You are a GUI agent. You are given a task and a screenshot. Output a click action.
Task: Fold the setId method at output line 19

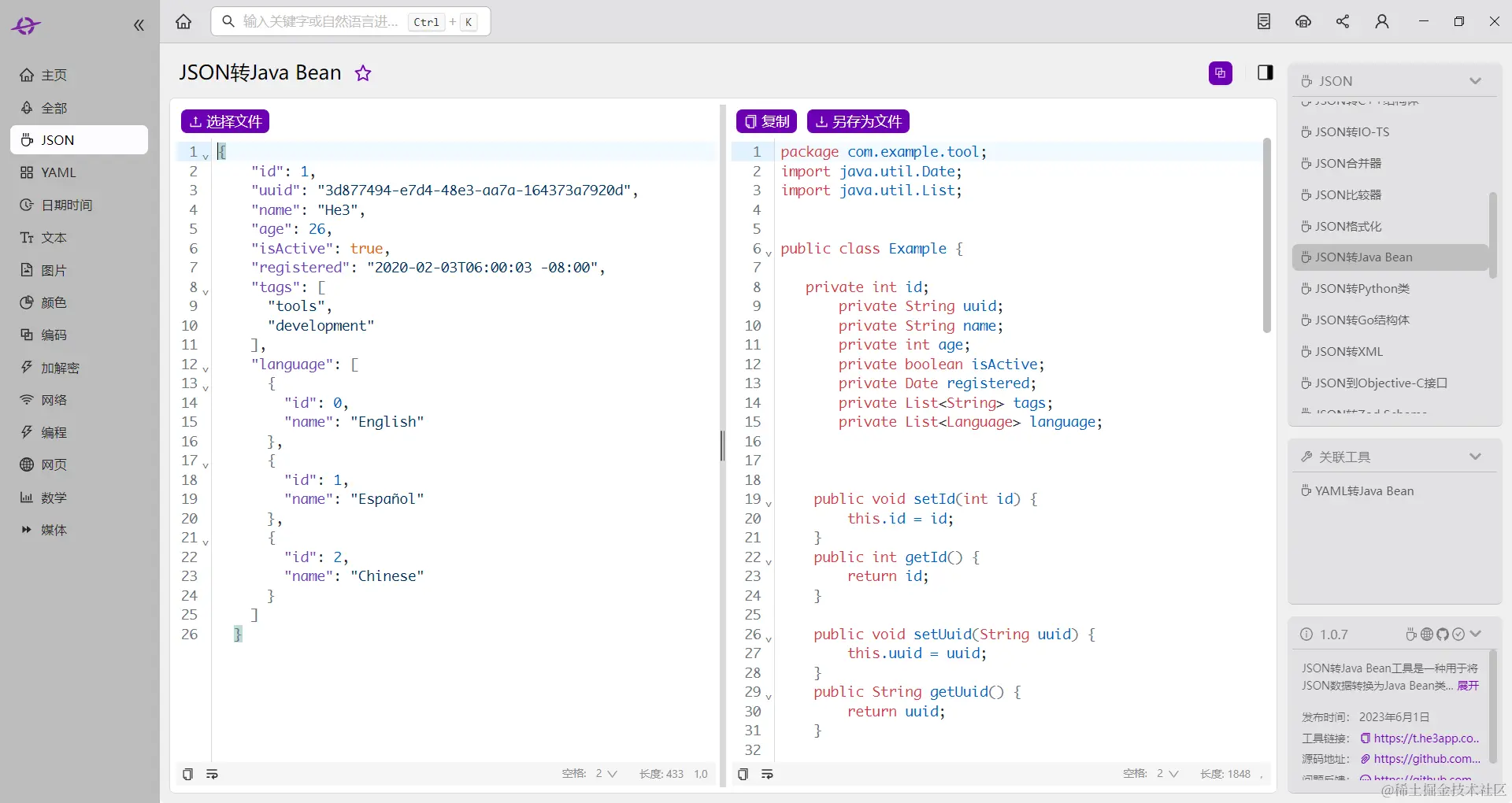click(769, 503)
